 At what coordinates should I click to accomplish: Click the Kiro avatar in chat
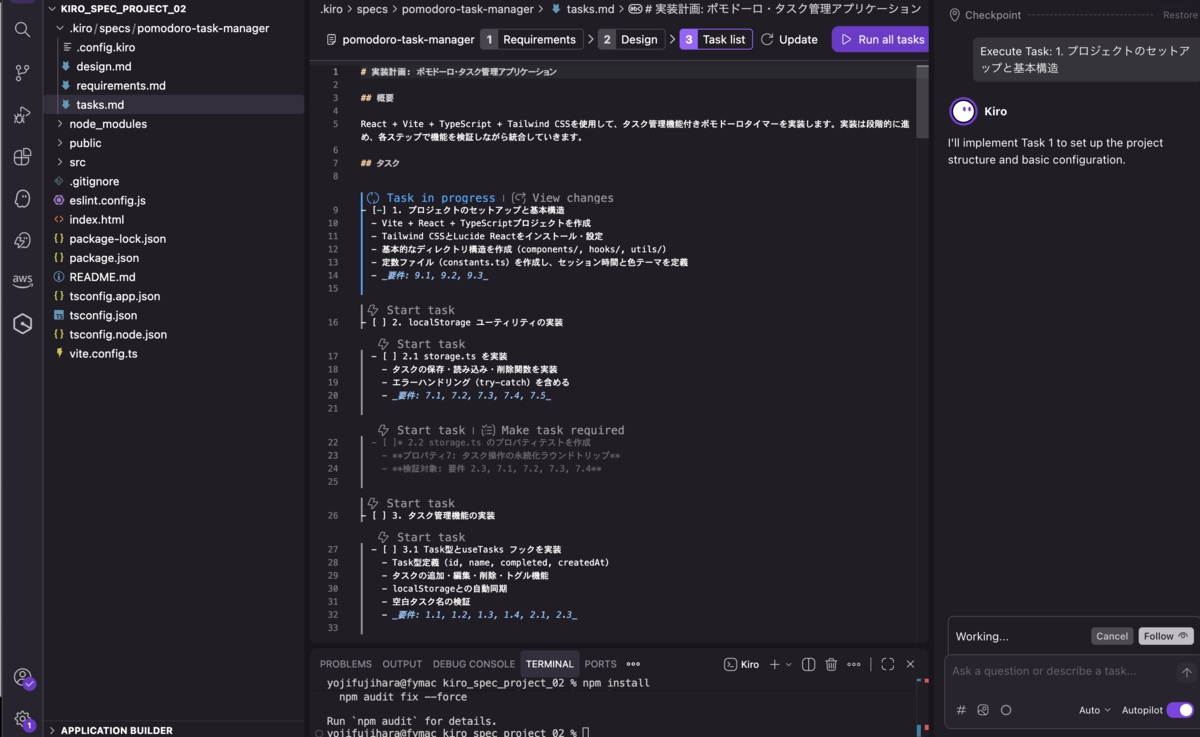(x=963, y=111)
